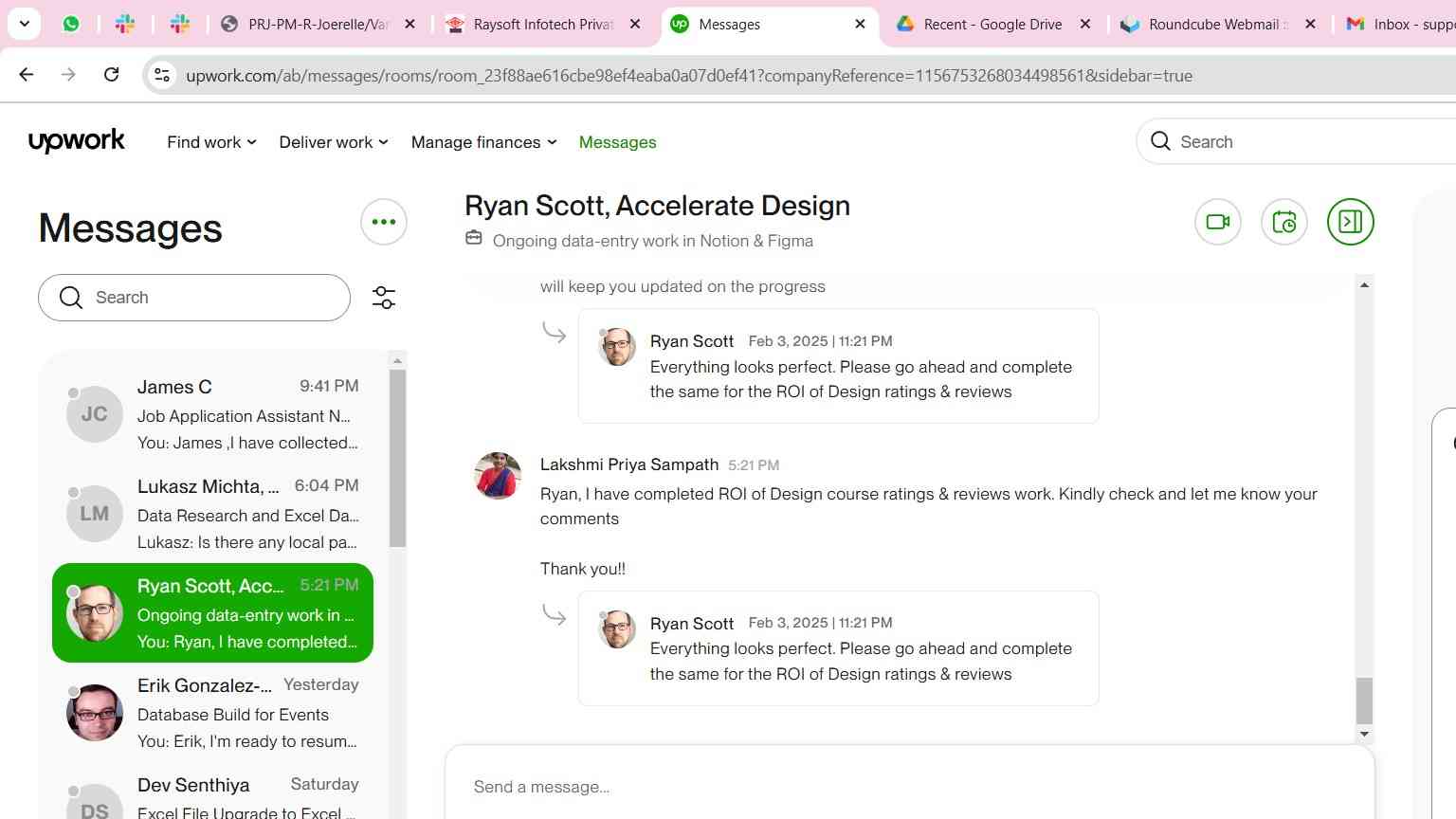This screenshot has height=819, width=1456.
Task: Click the Ryan Scott, Accelerate Design header title
Action: pyautogui.click(x=657, y=206)
